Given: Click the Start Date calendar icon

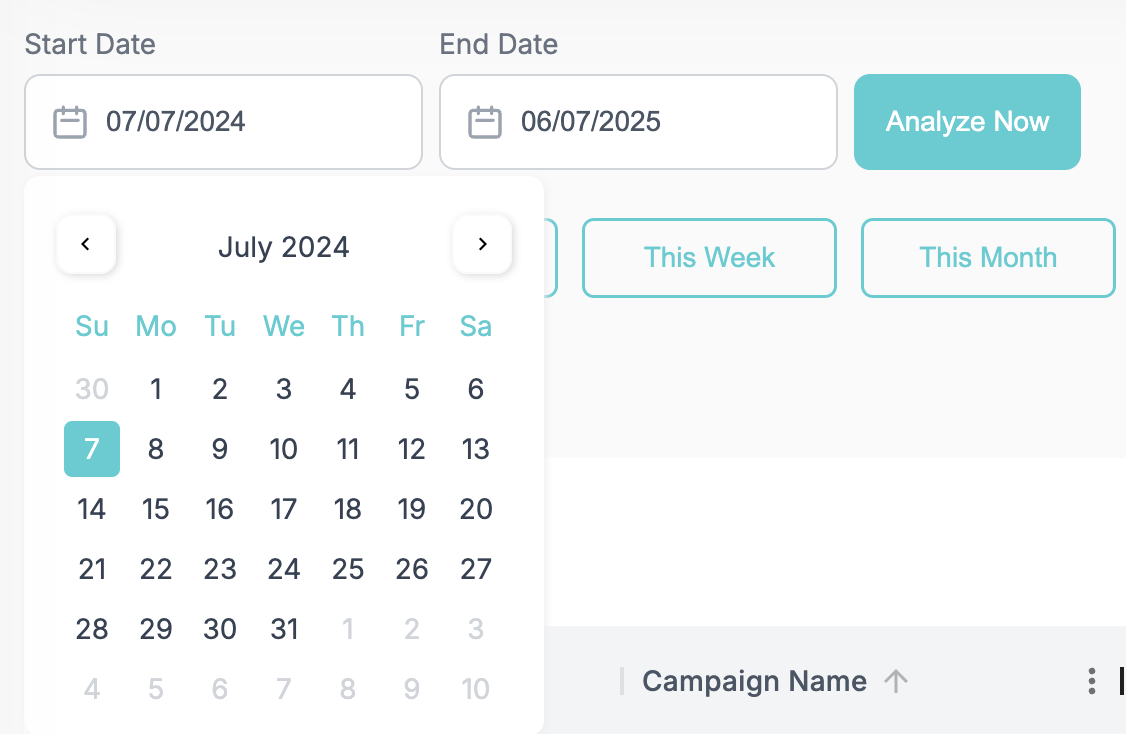Looking at the screenshot, I should pyautogui.click(x=70, y=122).
